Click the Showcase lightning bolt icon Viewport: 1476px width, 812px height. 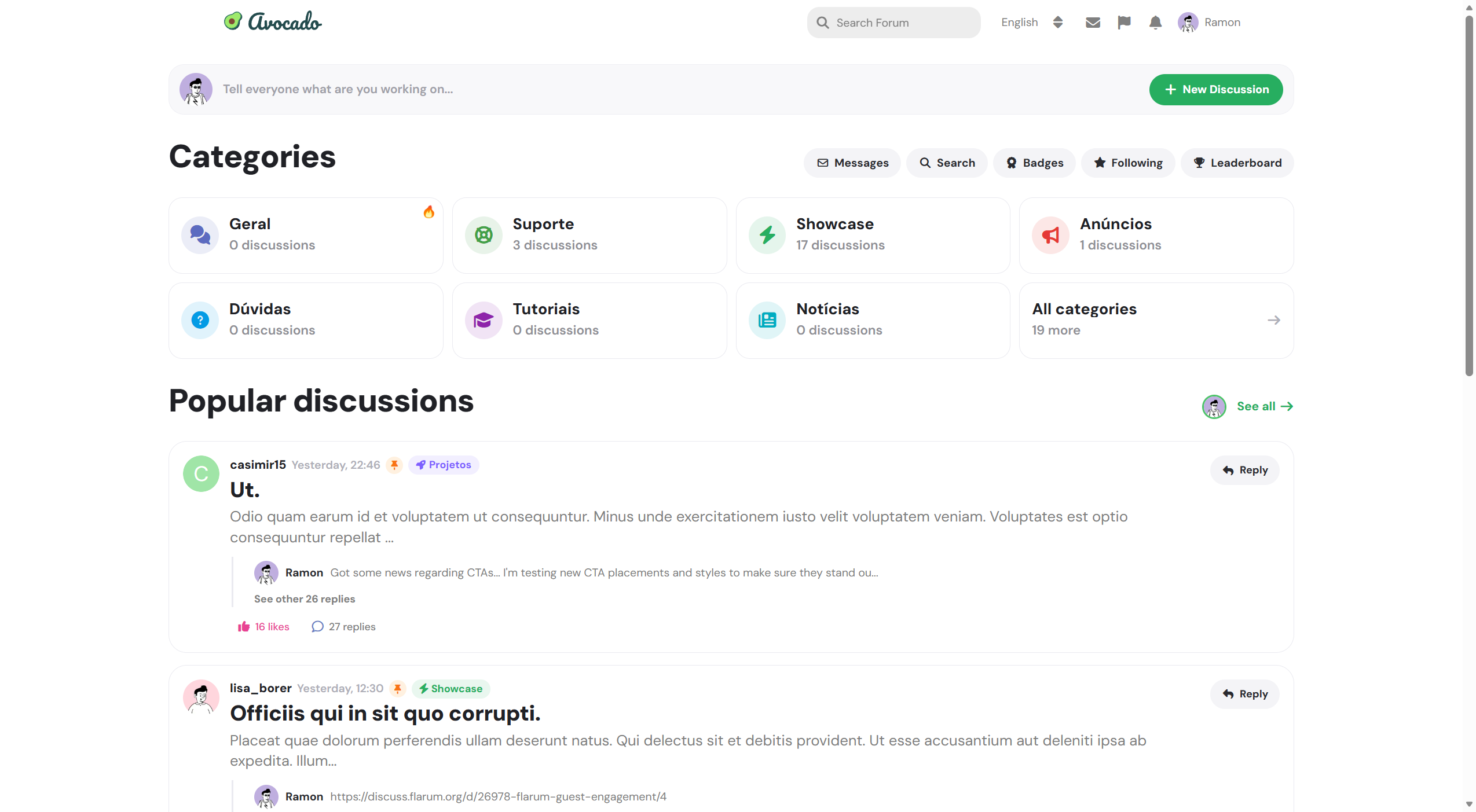[x=767, y=235]
